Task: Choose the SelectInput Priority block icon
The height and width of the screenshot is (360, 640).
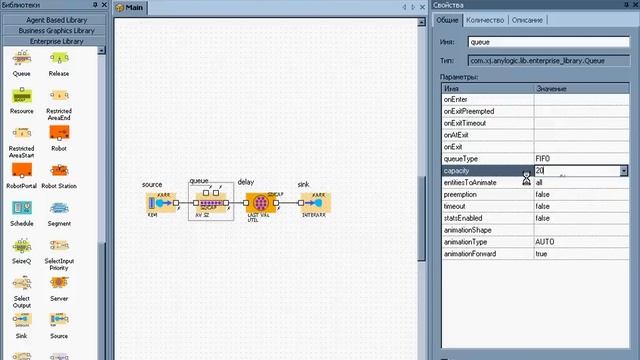Action: click(x=59, y=245)
